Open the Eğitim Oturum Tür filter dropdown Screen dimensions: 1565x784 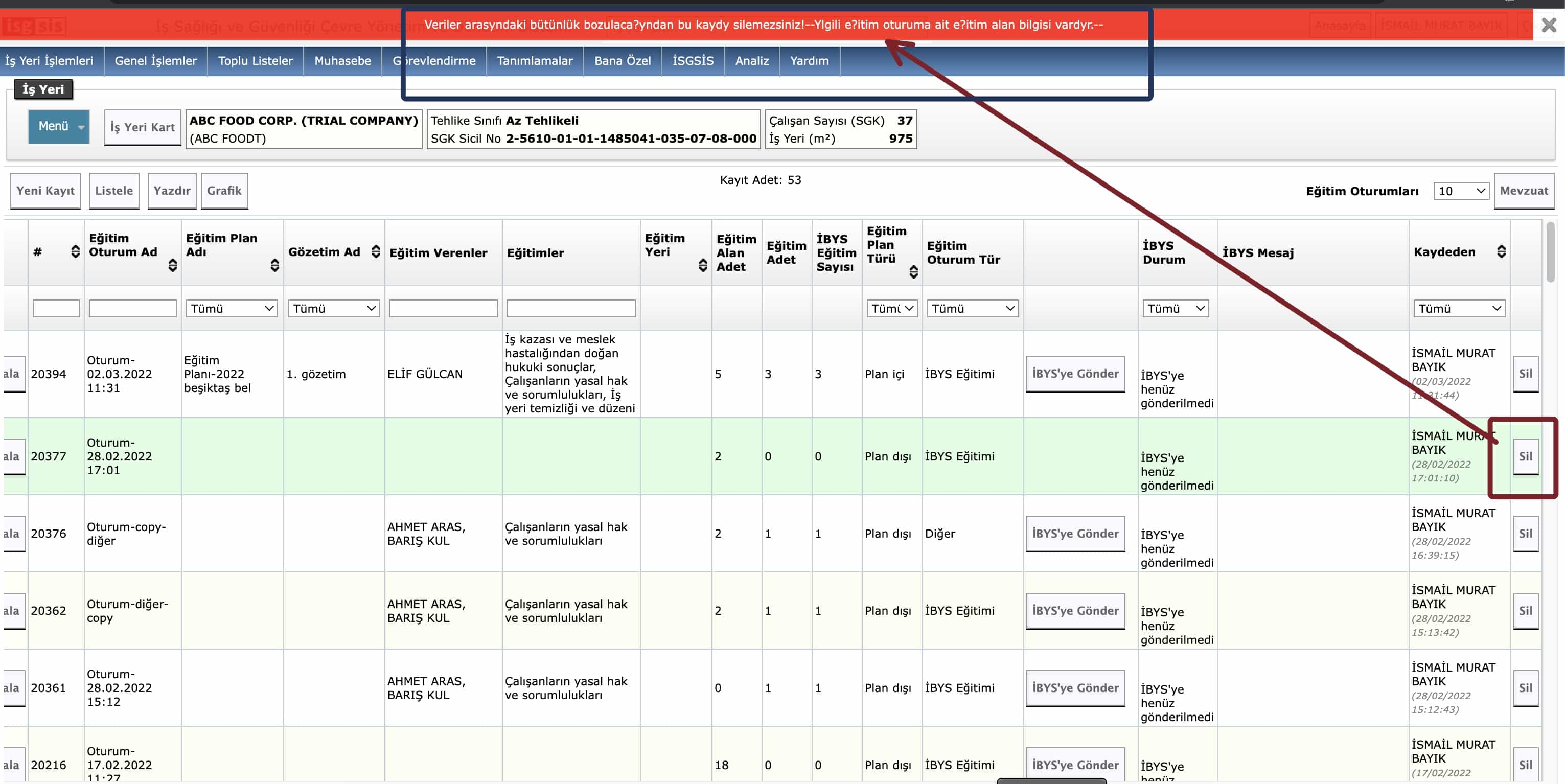pyautogui.click(x=972, y=309)
